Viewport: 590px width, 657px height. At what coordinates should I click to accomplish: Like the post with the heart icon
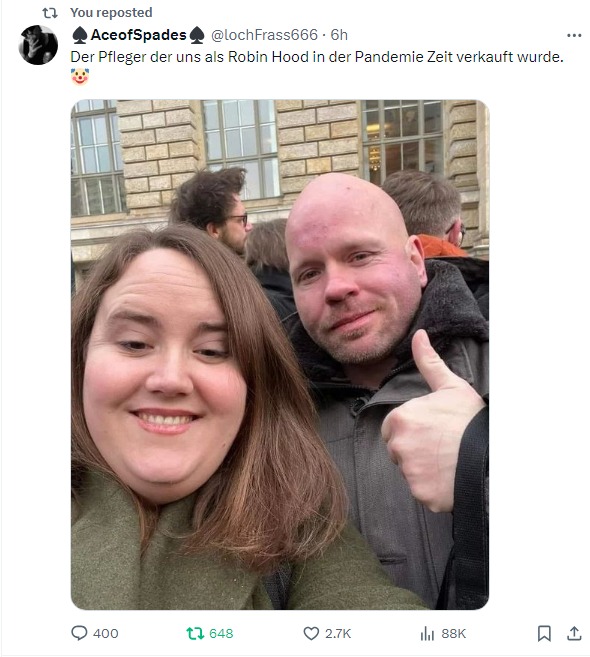[x=311, y=633]
